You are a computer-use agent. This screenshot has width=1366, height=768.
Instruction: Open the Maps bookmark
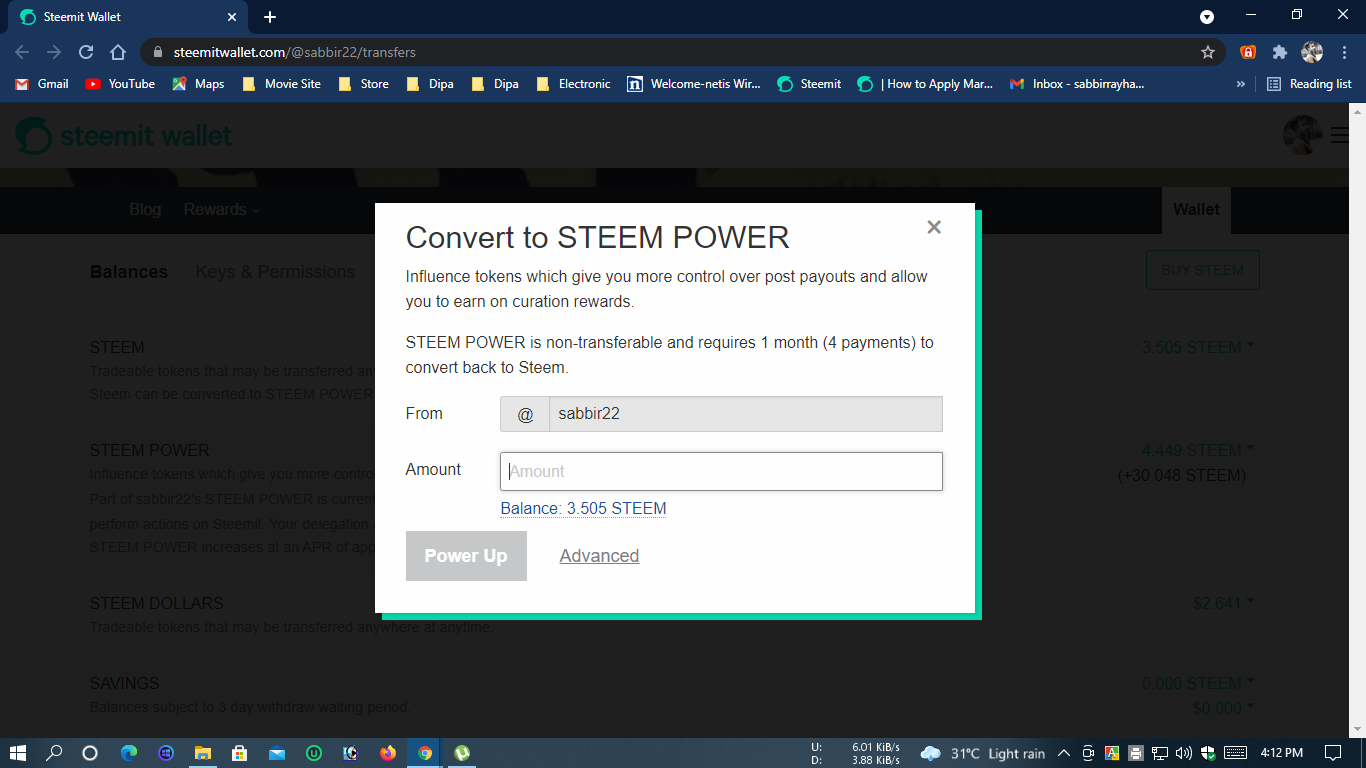[x=198, y=84]
